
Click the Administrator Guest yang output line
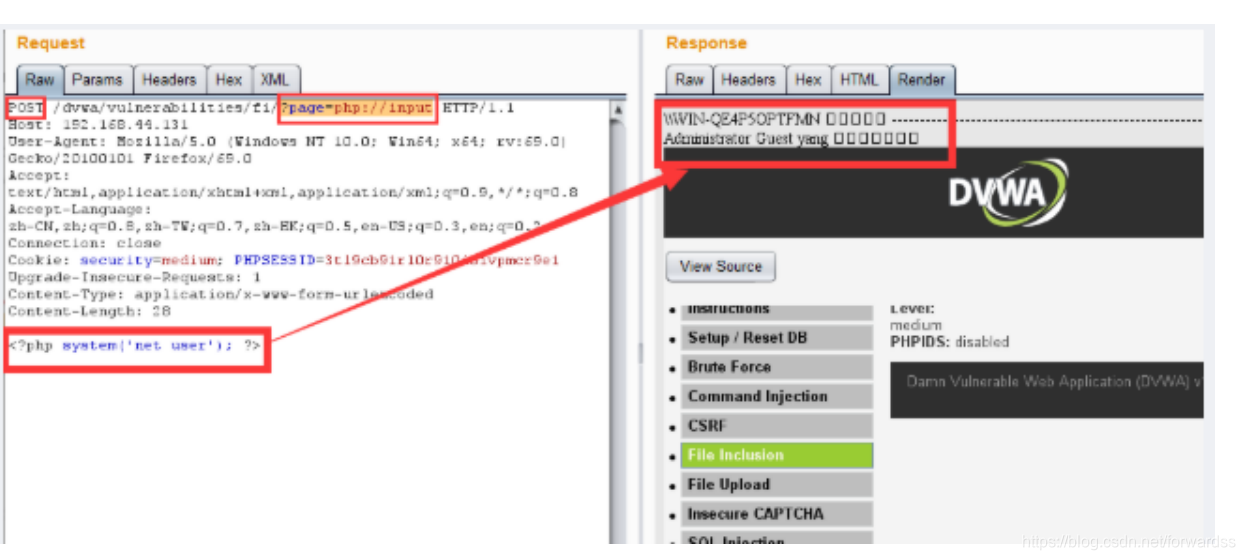click(791, 139)
